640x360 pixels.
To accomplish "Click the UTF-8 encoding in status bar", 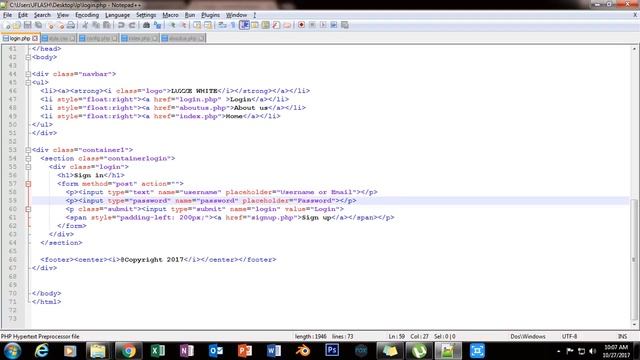I will (569, 336).
